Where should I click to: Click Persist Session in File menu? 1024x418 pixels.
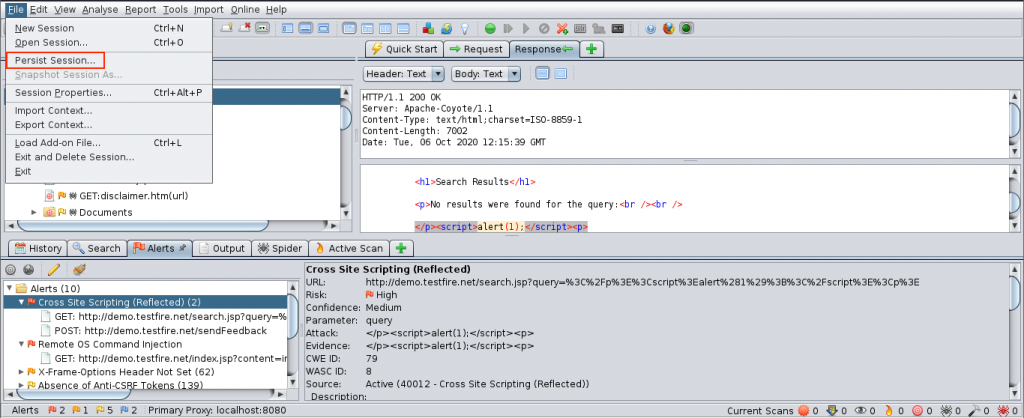tap(55, 60)
